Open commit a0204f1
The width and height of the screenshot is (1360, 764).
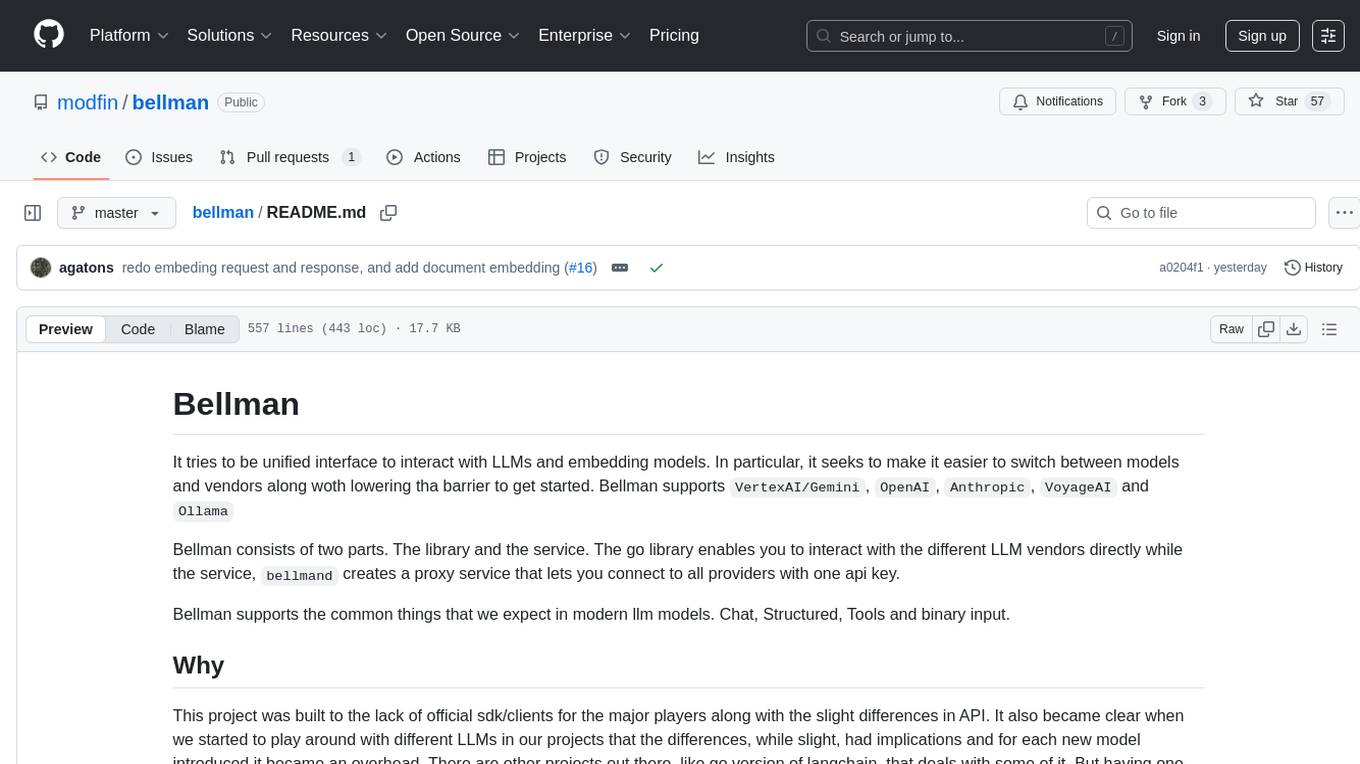click(1181, 268)
